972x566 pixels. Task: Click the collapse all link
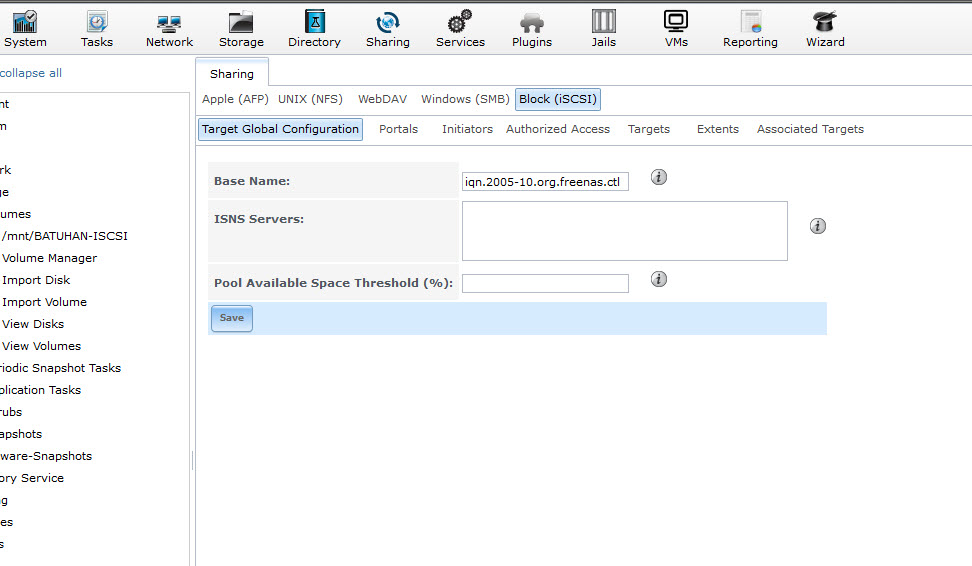coord(30,73)
